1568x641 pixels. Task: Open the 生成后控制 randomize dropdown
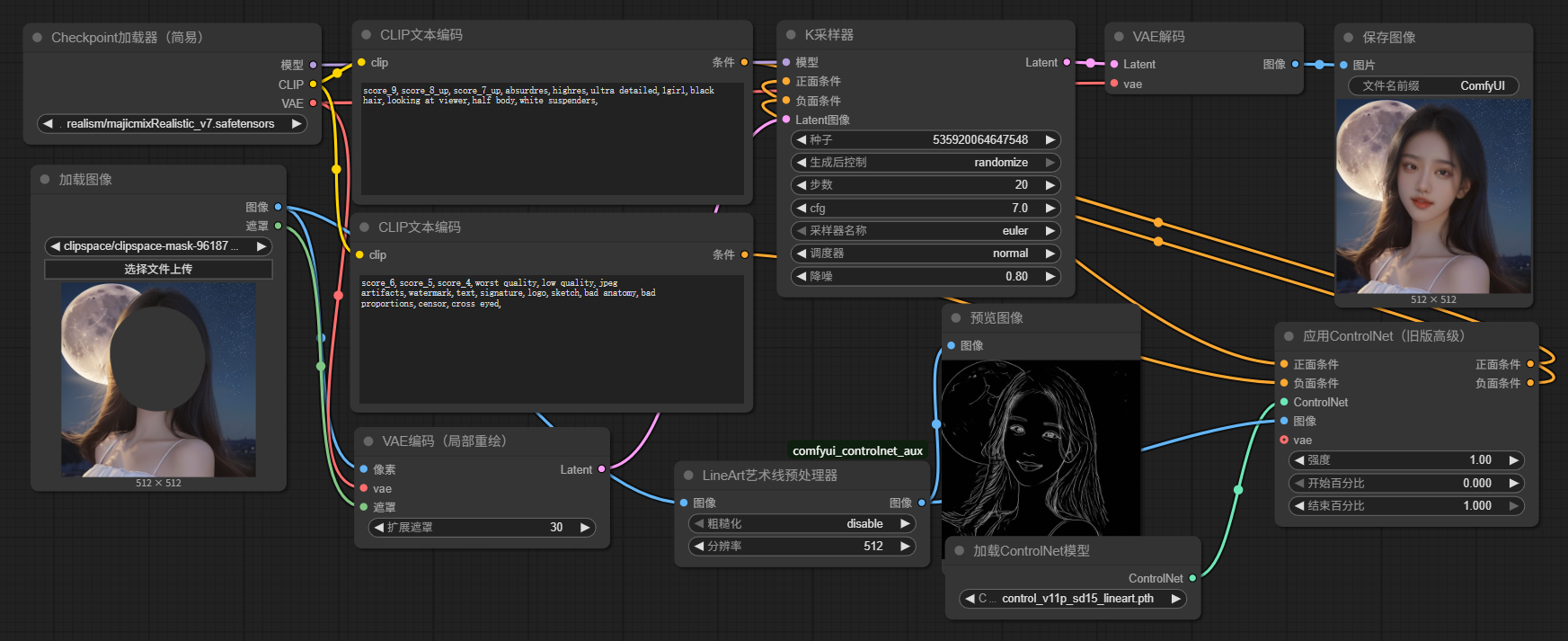coord(926,163)
